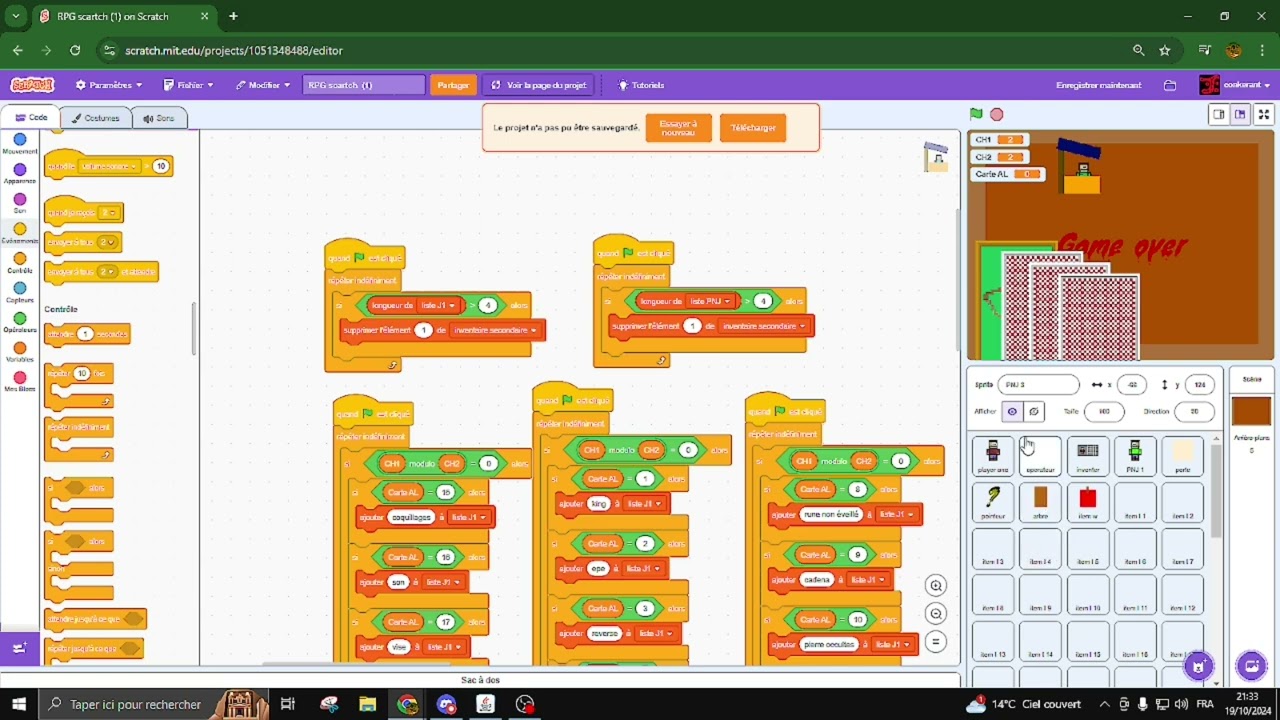
Task: Open the Modifier menu
Action: point(263,85)
